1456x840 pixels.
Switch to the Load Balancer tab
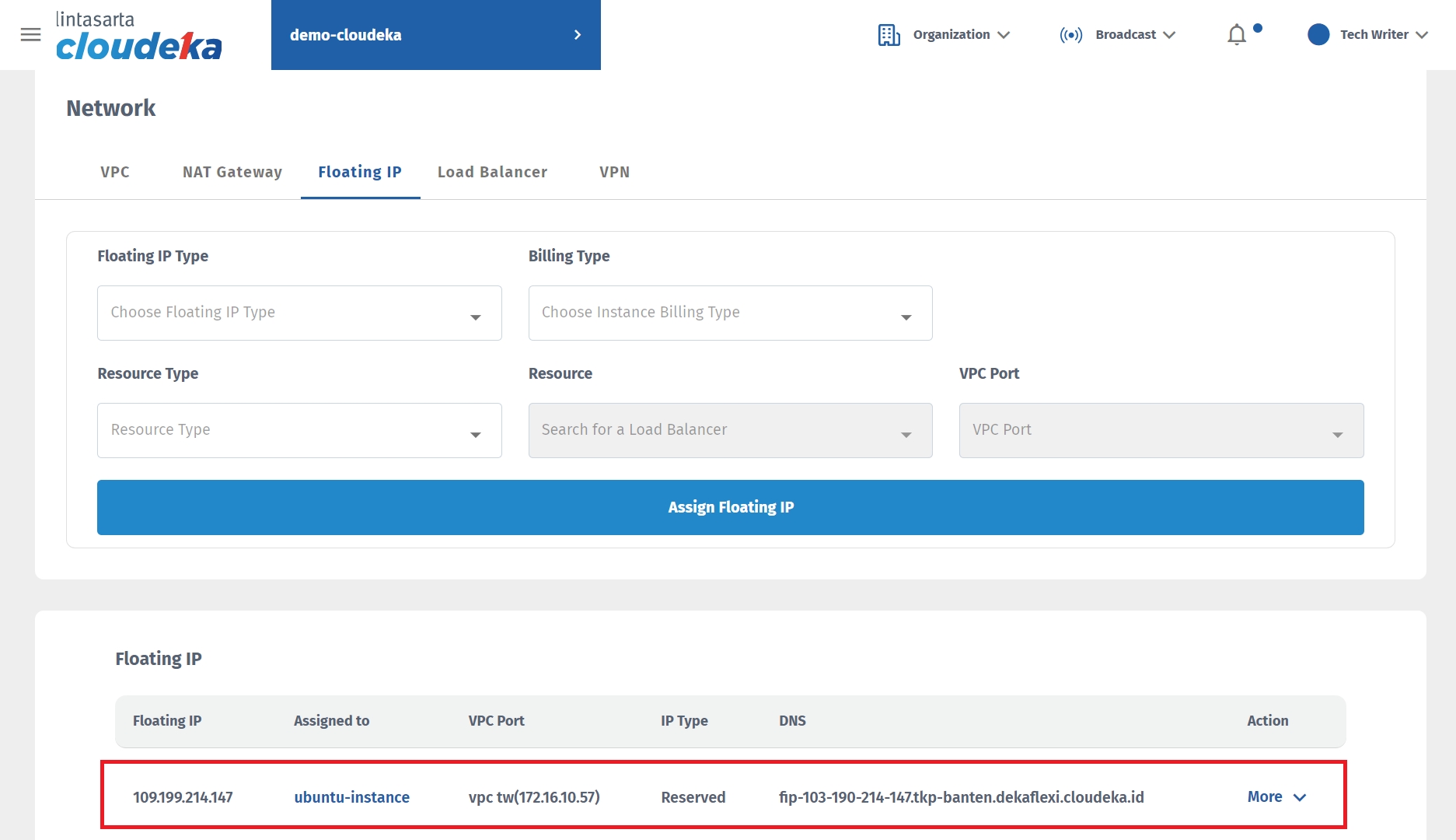click(x=492, y=172)
